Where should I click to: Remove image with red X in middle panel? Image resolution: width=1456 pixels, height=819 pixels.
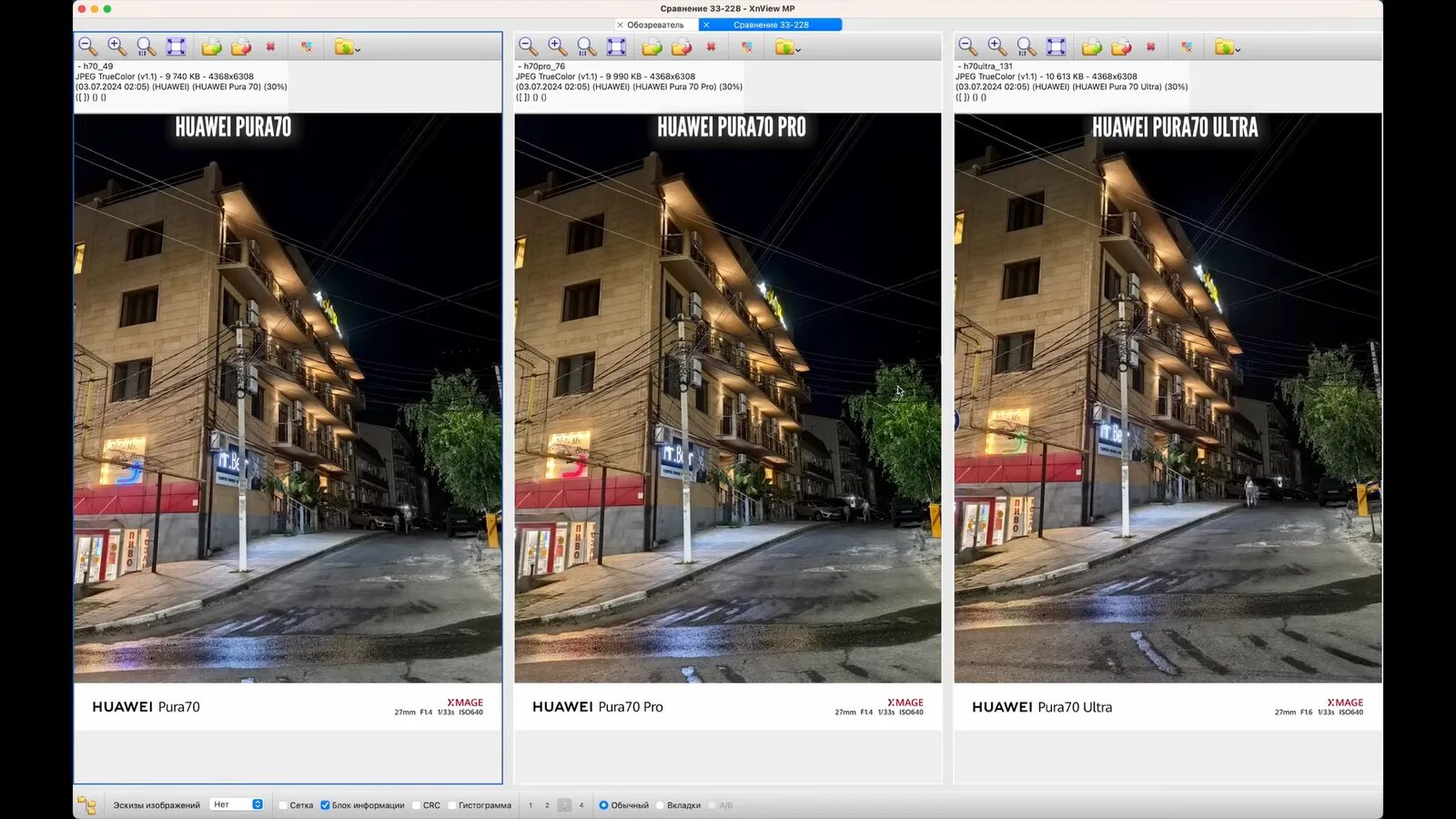(x=712, y=46)
